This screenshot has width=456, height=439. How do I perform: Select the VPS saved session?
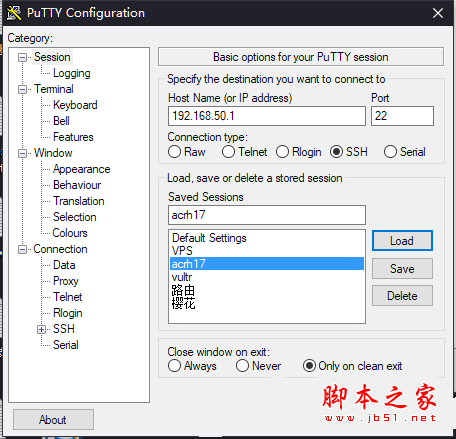267,251
